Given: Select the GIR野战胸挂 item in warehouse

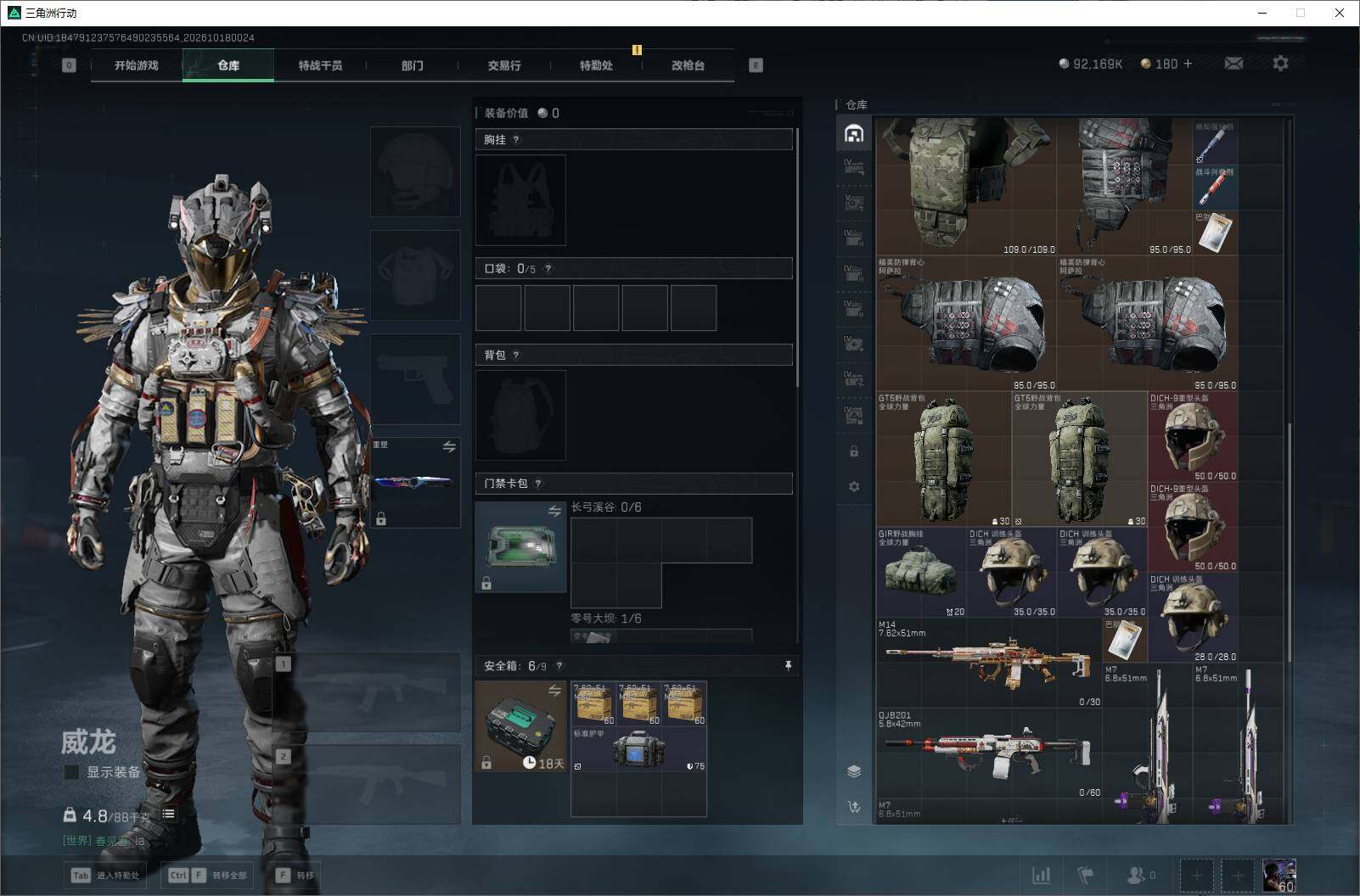Looking at the screenshot, I should (921, 573).
